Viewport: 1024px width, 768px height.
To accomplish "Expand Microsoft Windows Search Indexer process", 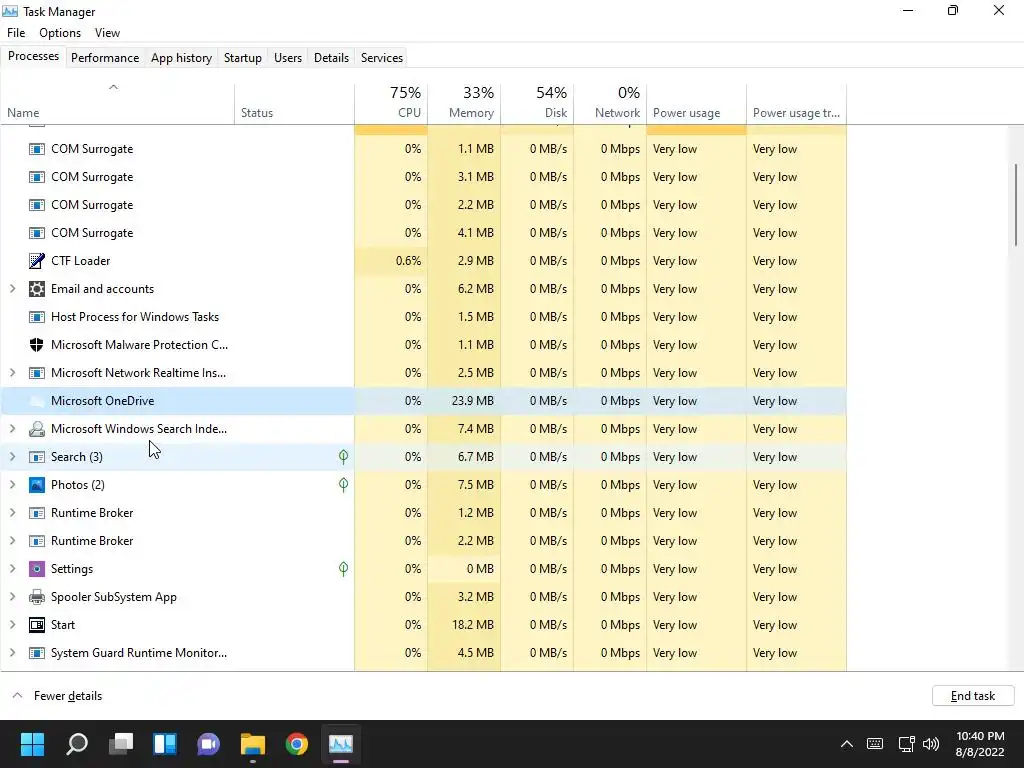I will pyautogui.click(x=12, y=429).
